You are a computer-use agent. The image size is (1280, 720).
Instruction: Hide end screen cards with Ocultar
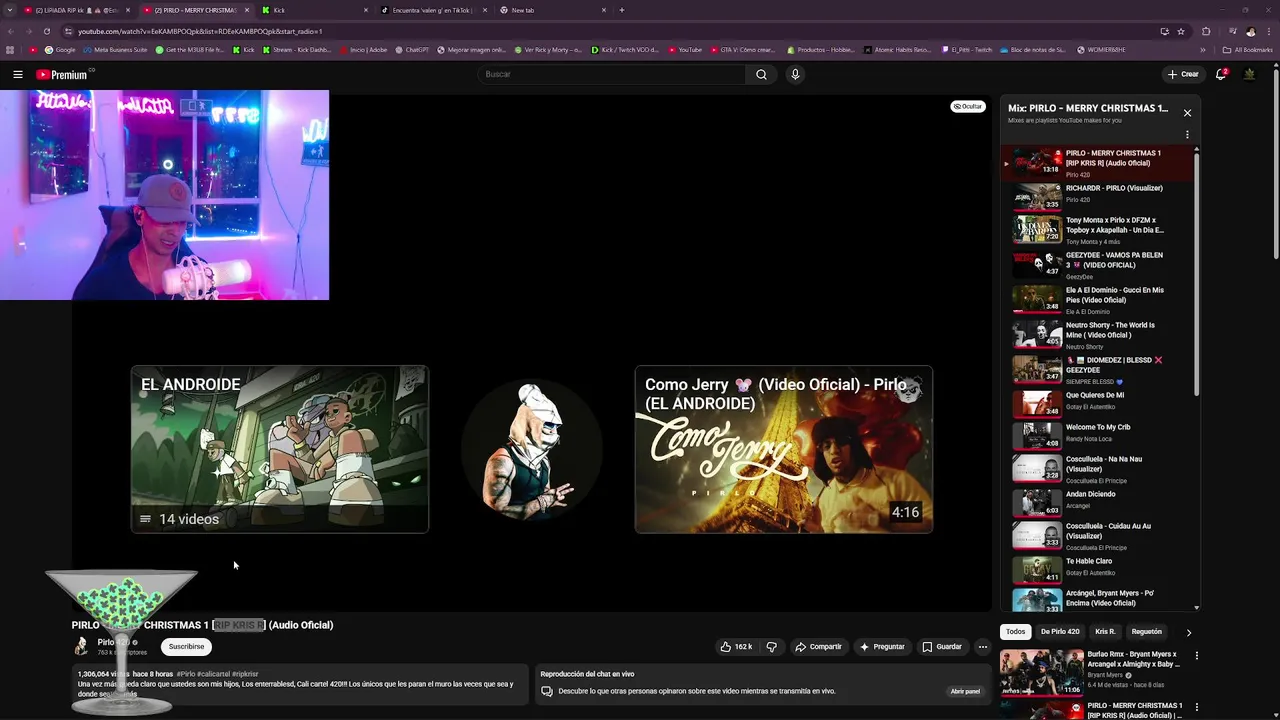(x=967, y=106)
